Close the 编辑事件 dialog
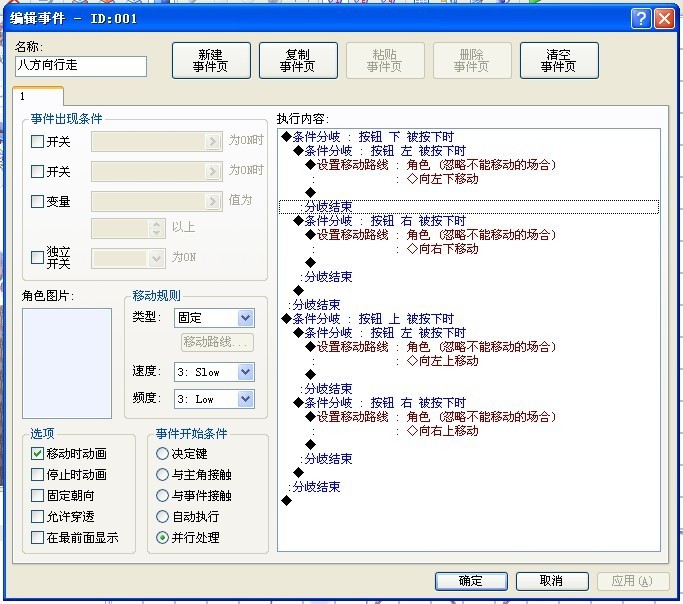683x604 pixels. [664, 19]
